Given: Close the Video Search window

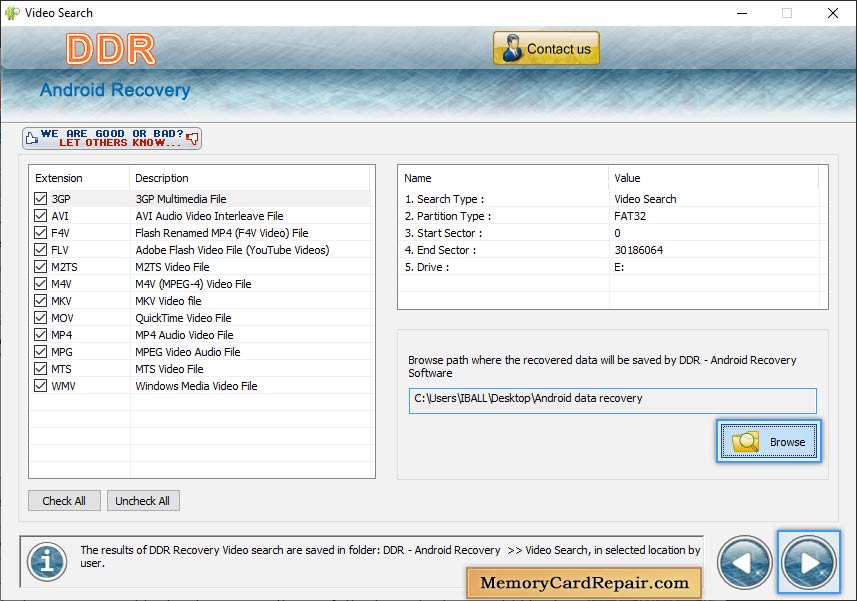Looking at the screenshot, I should point(832,13).
